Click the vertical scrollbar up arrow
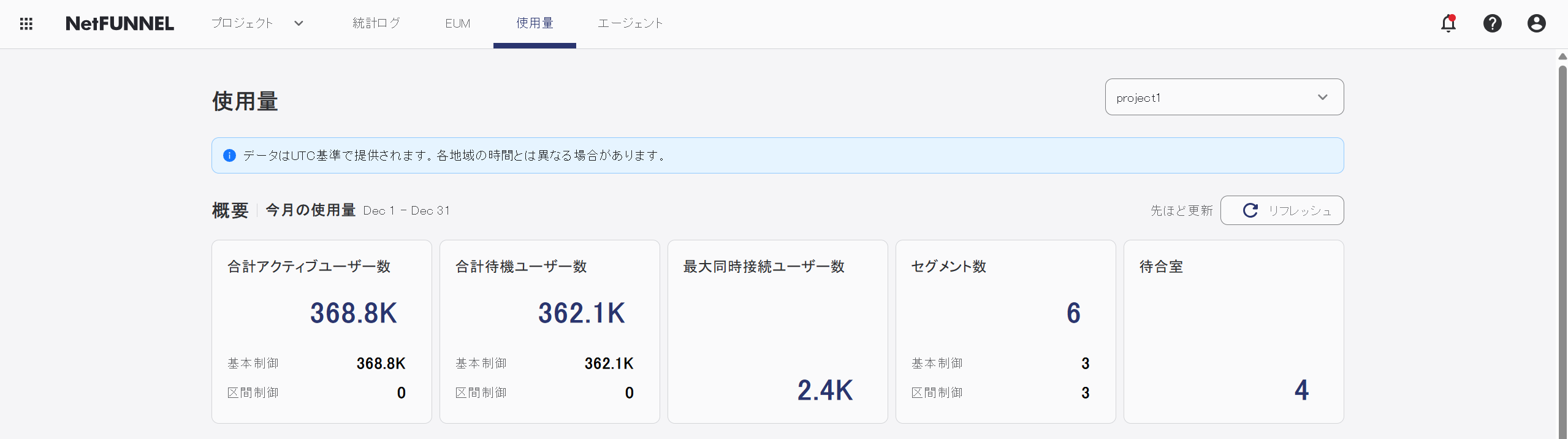 click(1562, 56)
